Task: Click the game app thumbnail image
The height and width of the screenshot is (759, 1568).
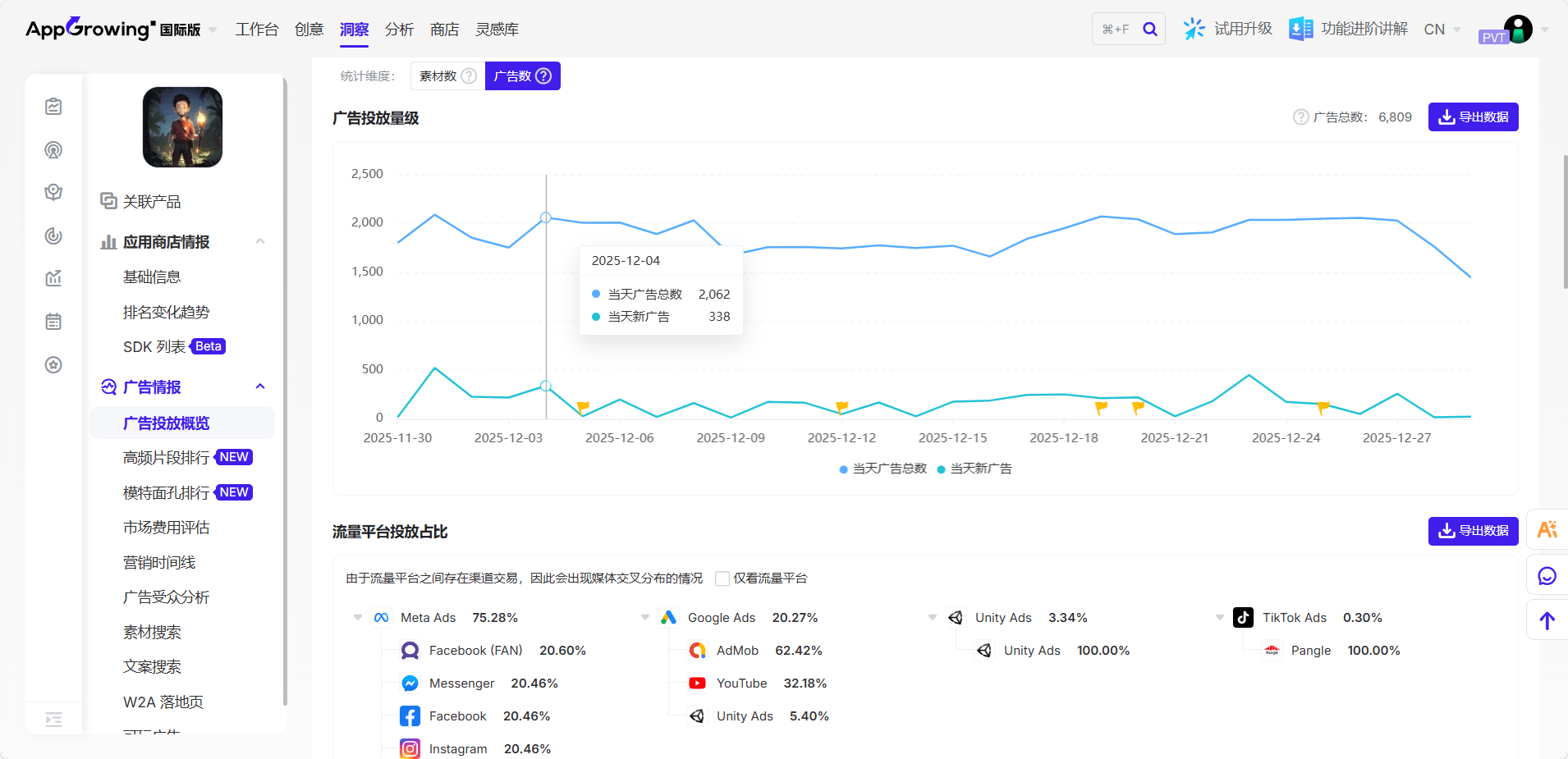Action: [182, 127]
